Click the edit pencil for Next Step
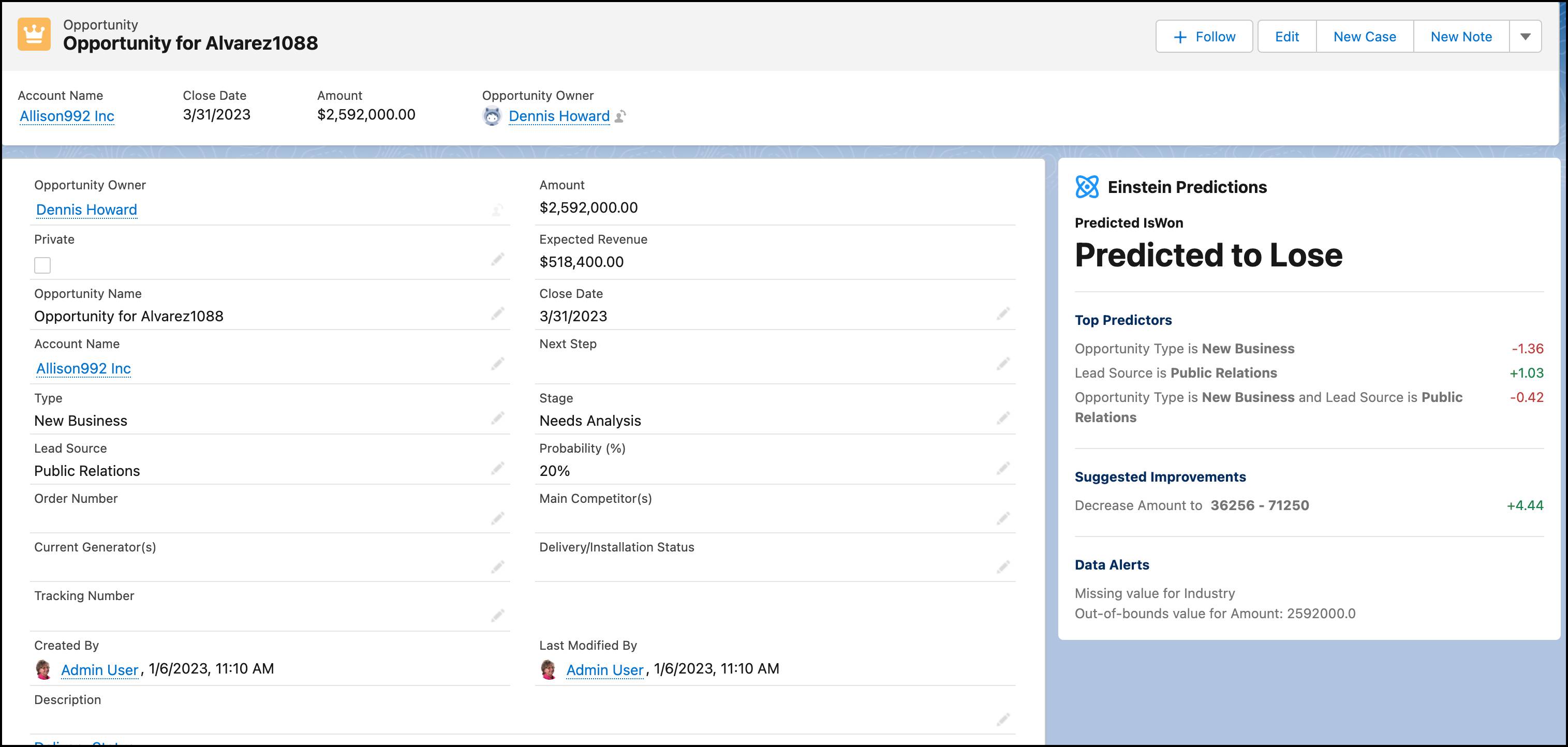Screen dimensions: 1568x747 tap(1003, 364)
